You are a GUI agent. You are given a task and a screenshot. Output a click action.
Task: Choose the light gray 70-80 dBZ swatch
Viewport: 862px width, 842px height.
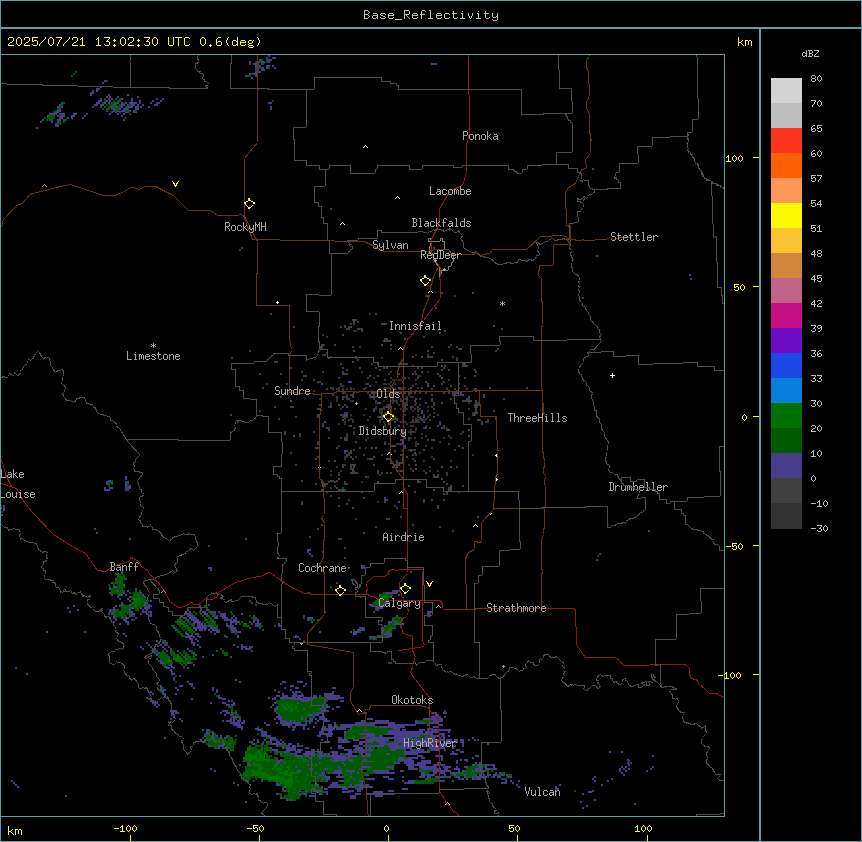point(786,91)
